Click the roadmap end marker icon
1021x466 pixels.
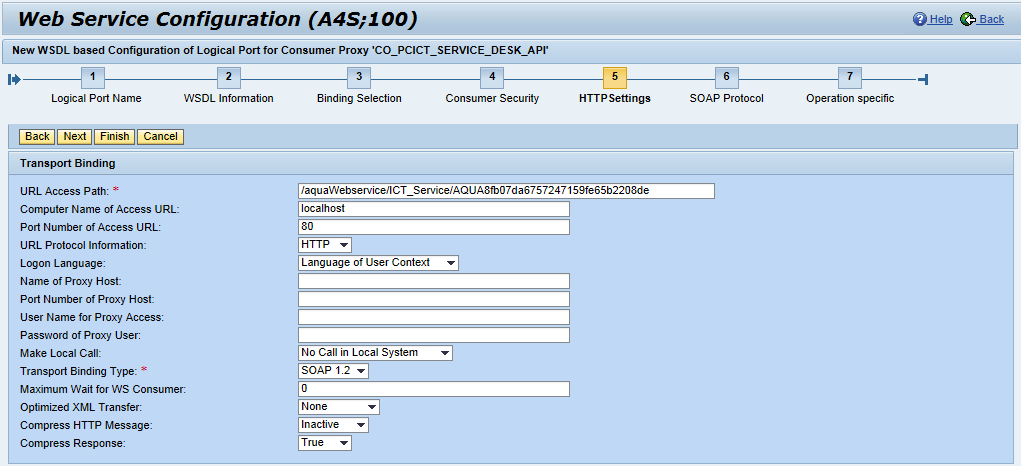tap(923, 80)
